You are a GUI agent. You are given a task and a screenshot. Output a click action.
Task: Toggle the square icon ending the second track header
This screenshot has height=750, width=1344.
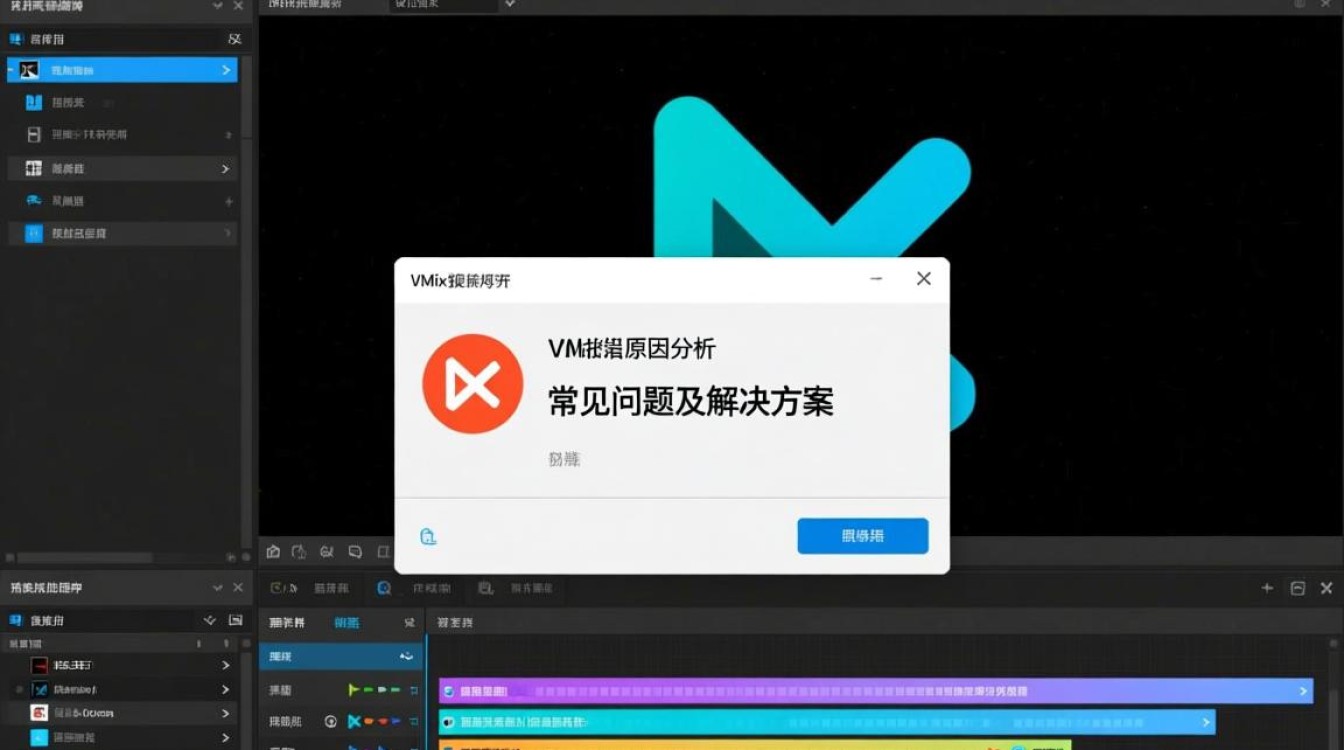pyautogui.click(x=413, y=690)
